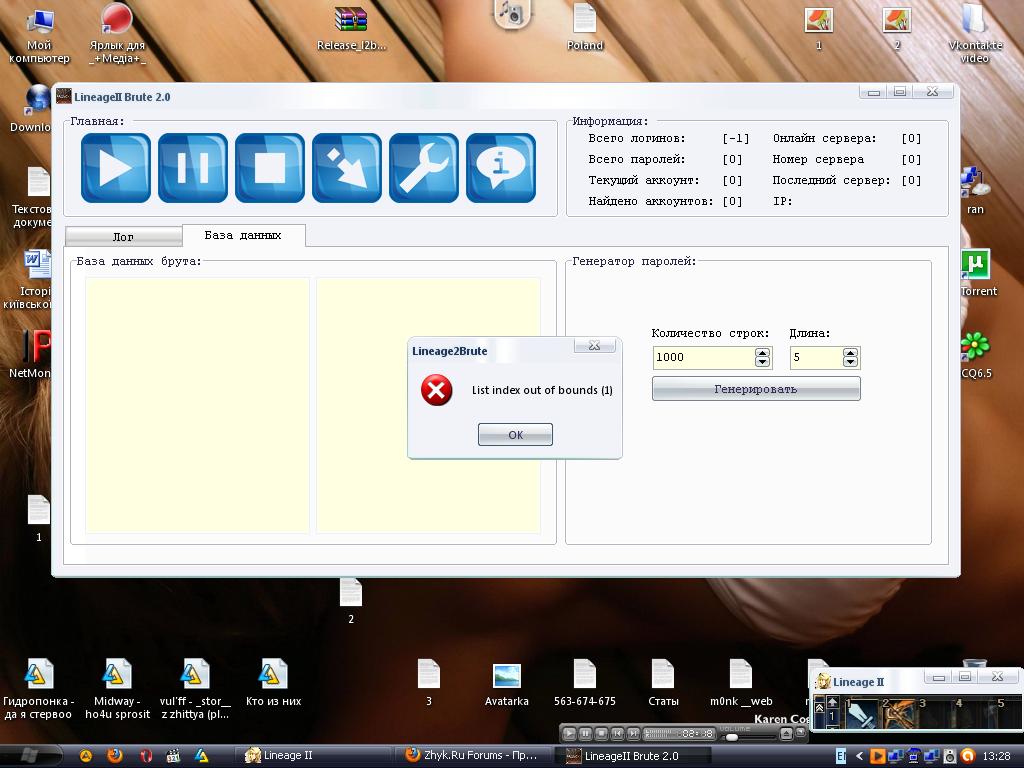Close the Lineage2Brute error dialog
Viewport: 1024px width, 768px height.
[594, 345]
